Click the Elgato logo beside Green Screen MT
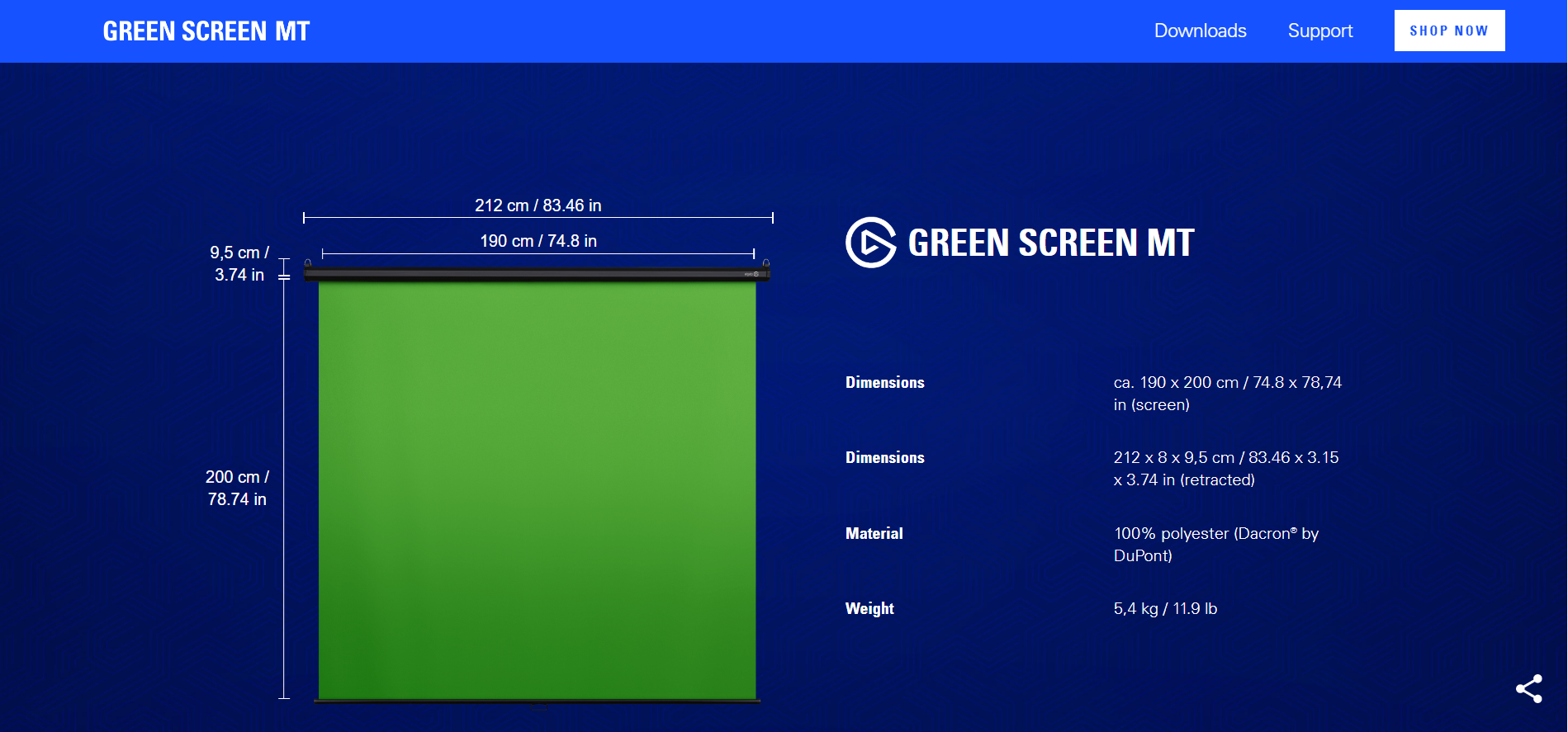The height and width of the screenshot is (732, 1568). pos(870,243)
